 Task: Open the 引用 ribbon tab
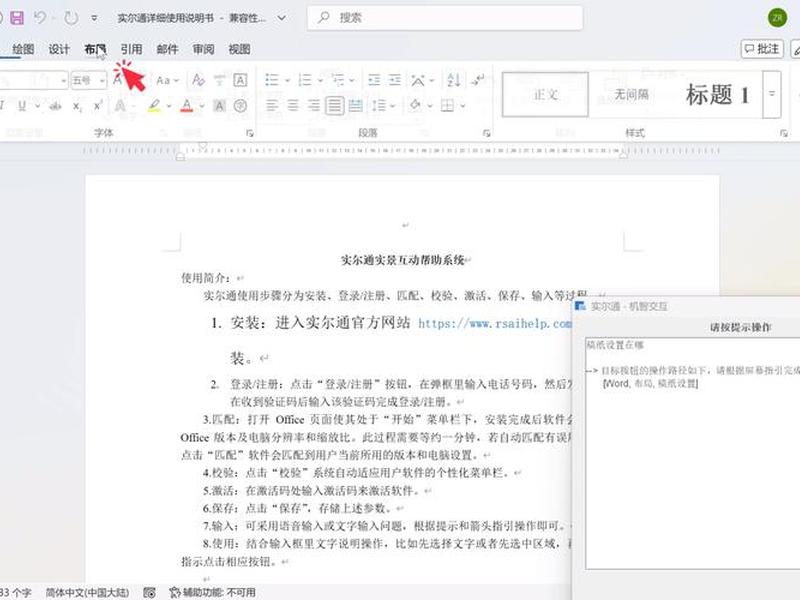click(131, 49)
